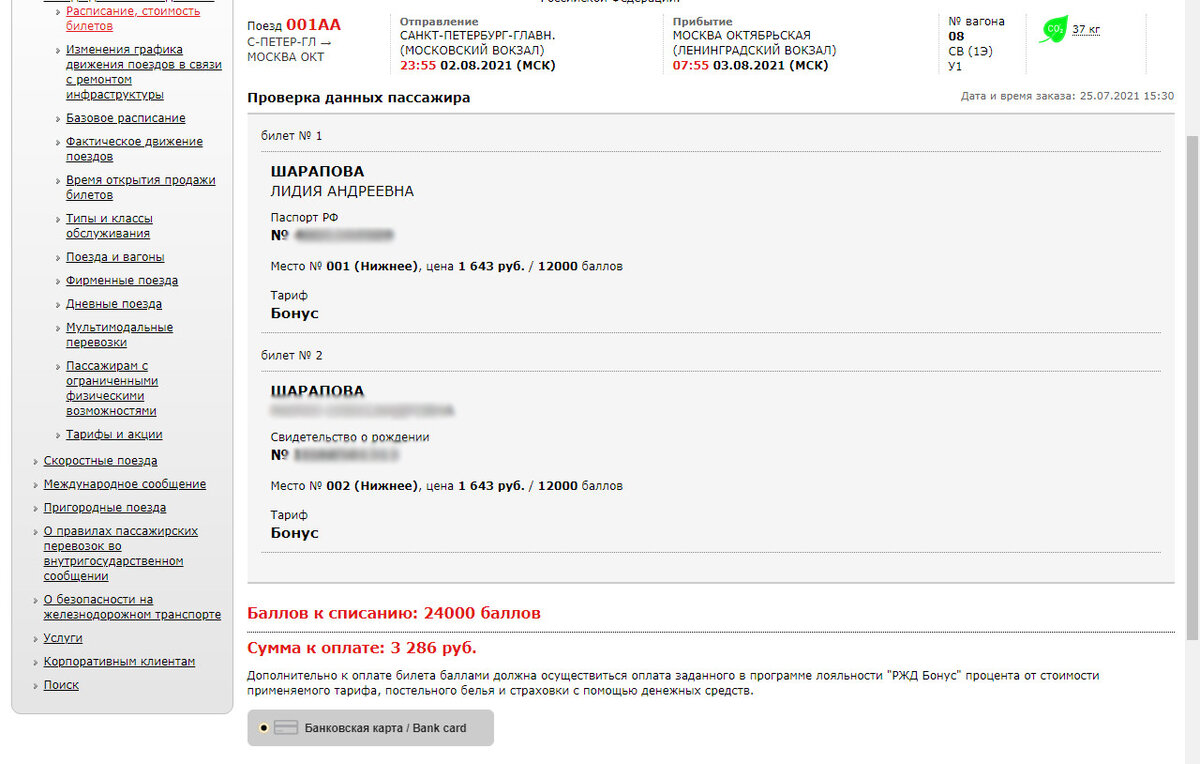Expand Пригородные поезда menu item
The width and height of the screenshot is (1200, 764).
105,508
